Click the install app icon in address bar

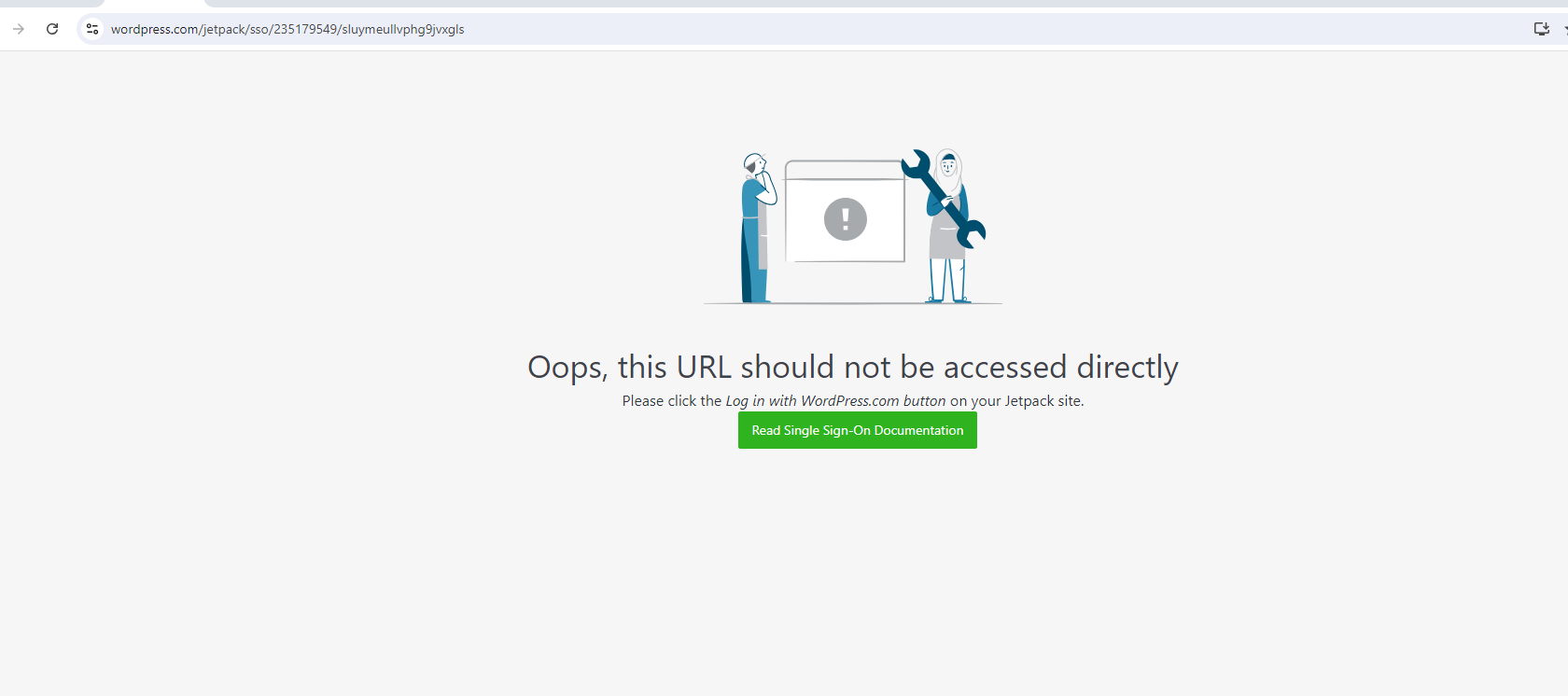click(1541, 29)
